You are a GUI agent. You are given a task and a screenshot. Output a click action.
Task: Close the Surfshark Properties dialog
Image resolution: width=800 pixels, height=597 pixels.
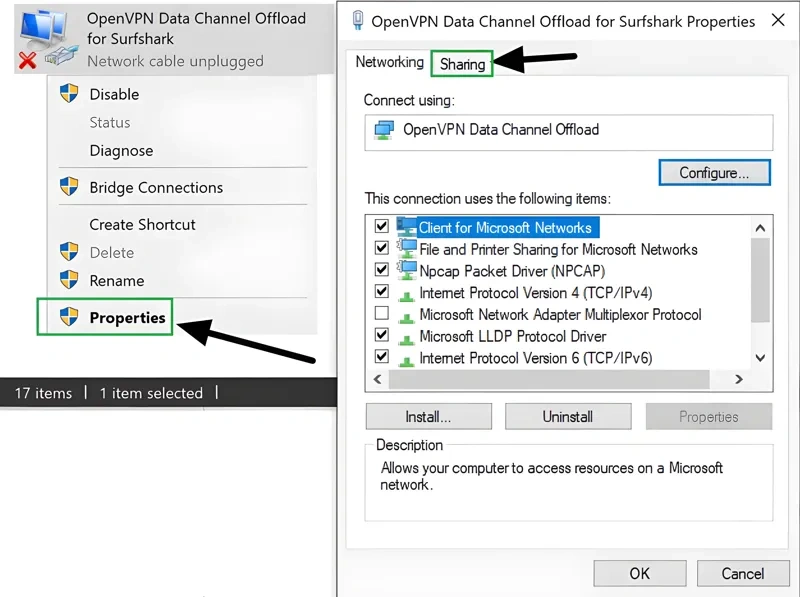tap(778, 20)
